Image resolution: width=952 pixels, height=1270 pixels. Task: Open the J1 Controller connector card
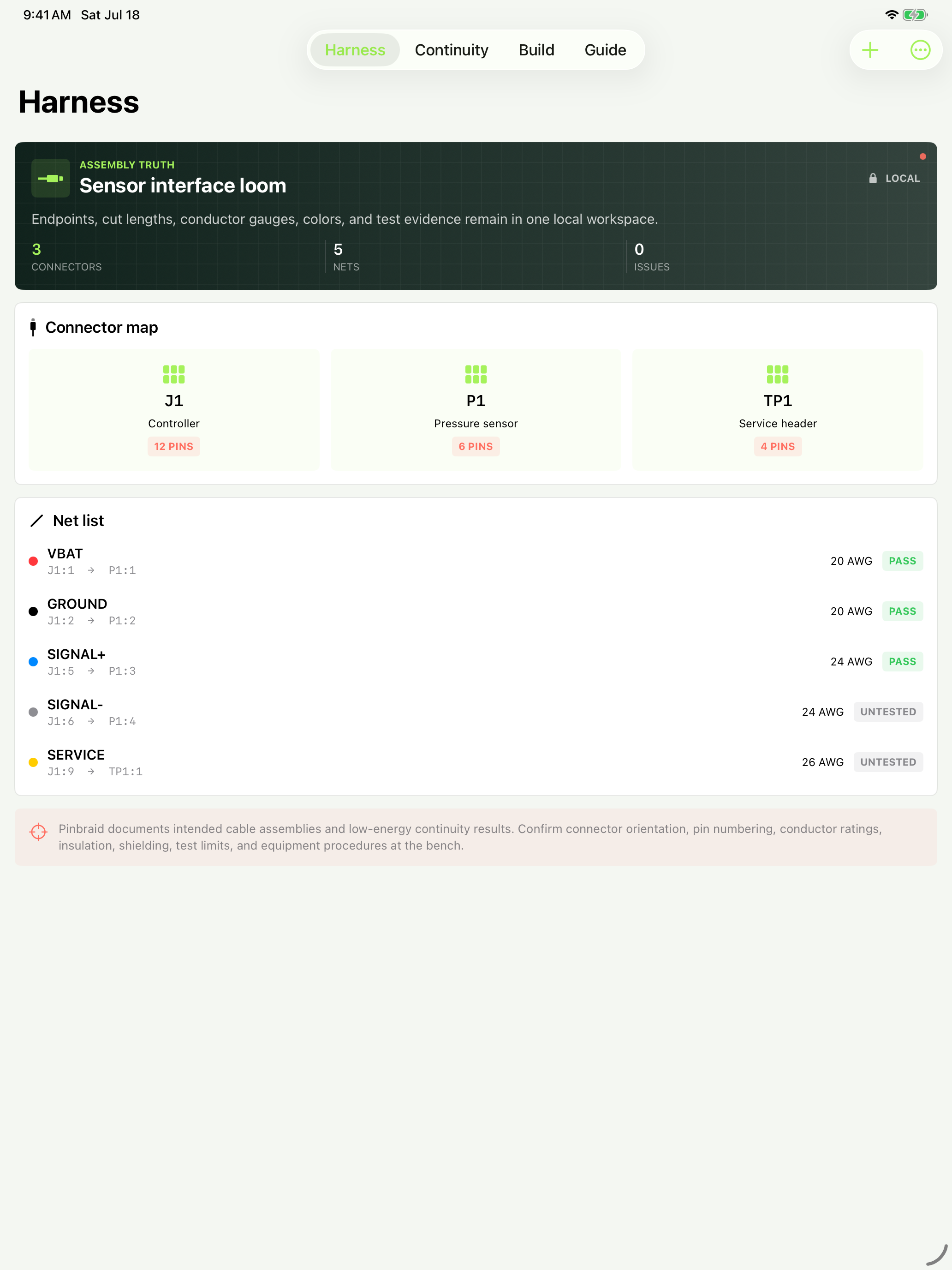(174, 410)
